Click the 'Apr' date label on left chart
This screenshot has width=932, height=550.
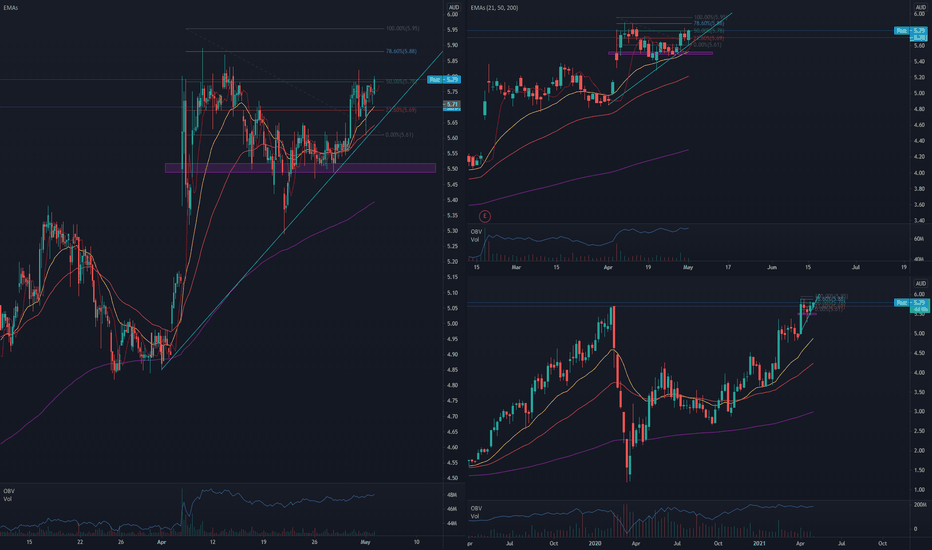point(161,542)
